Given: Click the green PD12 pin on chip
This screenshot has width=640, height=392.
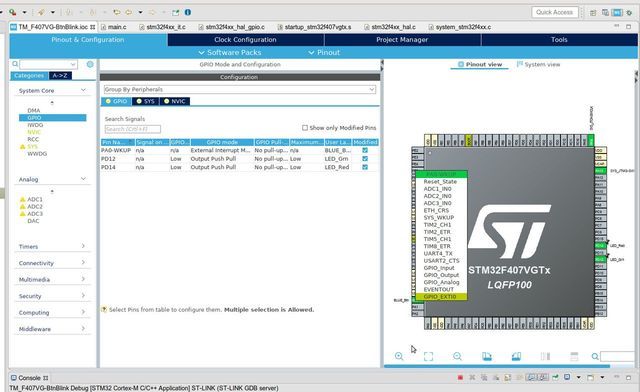Looking at the screenshot, I should click(600, 259).
